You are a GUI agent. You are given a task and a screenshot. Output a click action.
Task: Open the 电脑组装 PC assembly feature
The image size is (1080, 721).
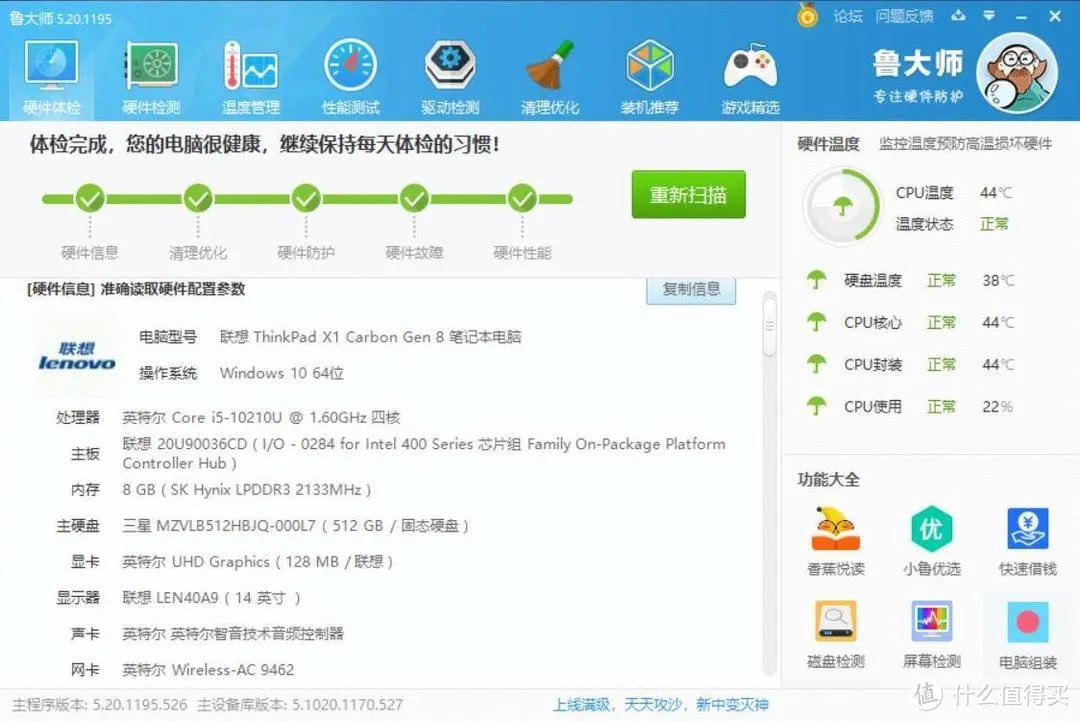(1026, 633)
